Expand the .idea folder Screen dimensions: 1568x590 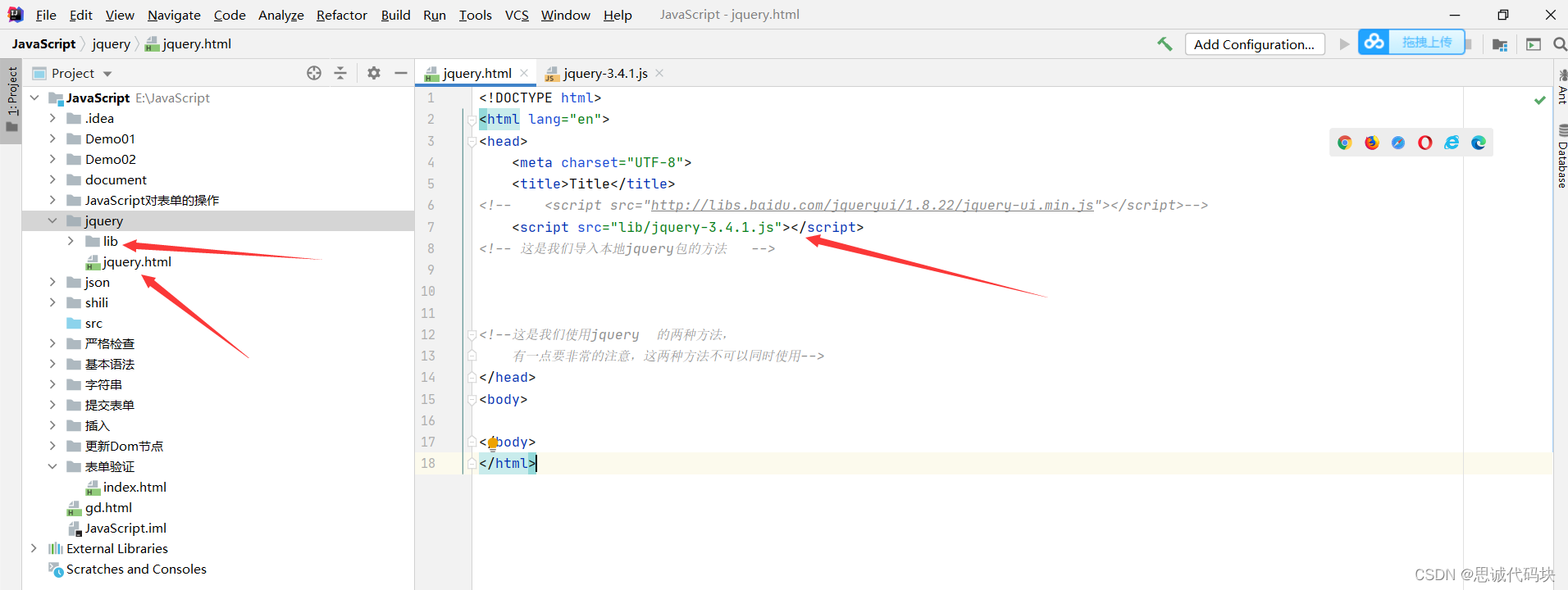pos(52,118)
